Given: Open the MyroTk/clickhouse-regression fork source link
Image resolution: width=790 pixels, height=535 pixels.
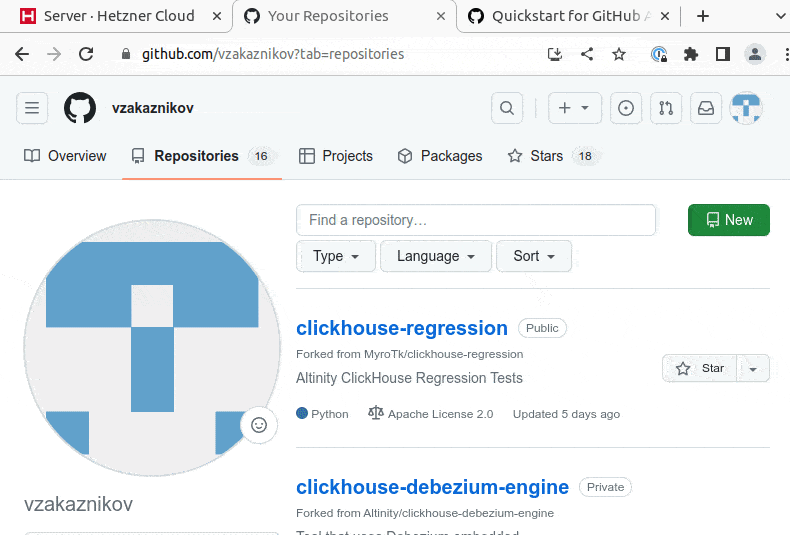Looking at the screenshot, I should point(443,354).
